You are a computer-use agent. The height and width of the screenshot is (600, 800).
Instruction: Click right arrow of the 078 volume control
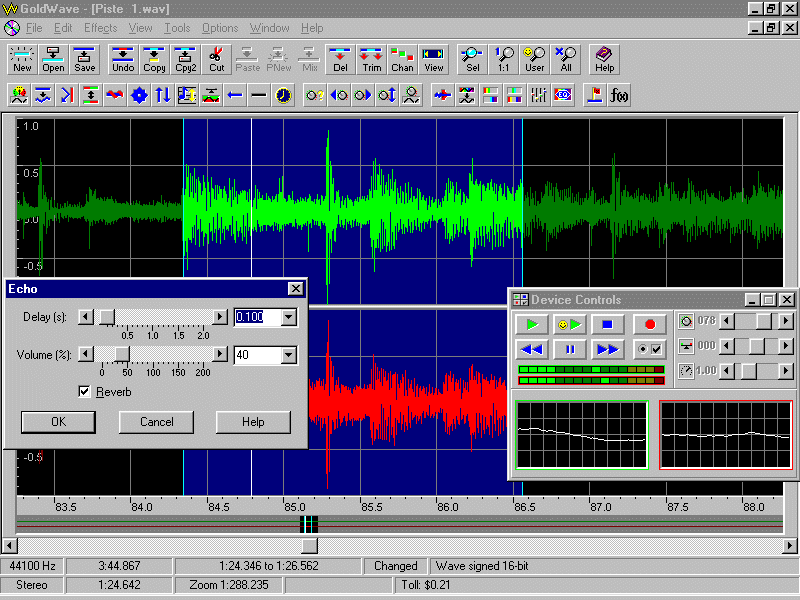(x=786, y=321)
